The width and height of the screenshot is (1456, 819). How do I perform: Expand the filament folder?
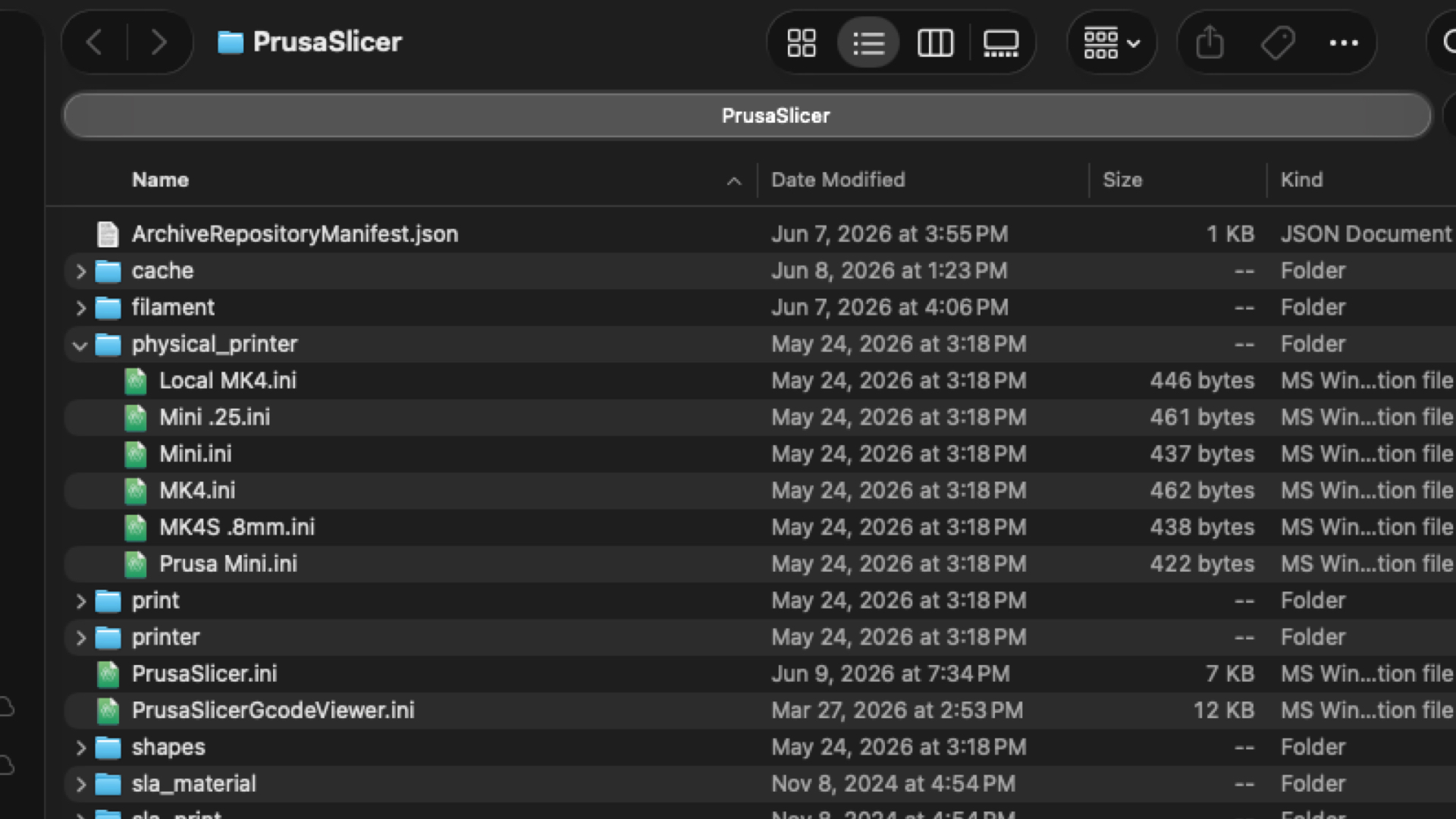[80, 308]
